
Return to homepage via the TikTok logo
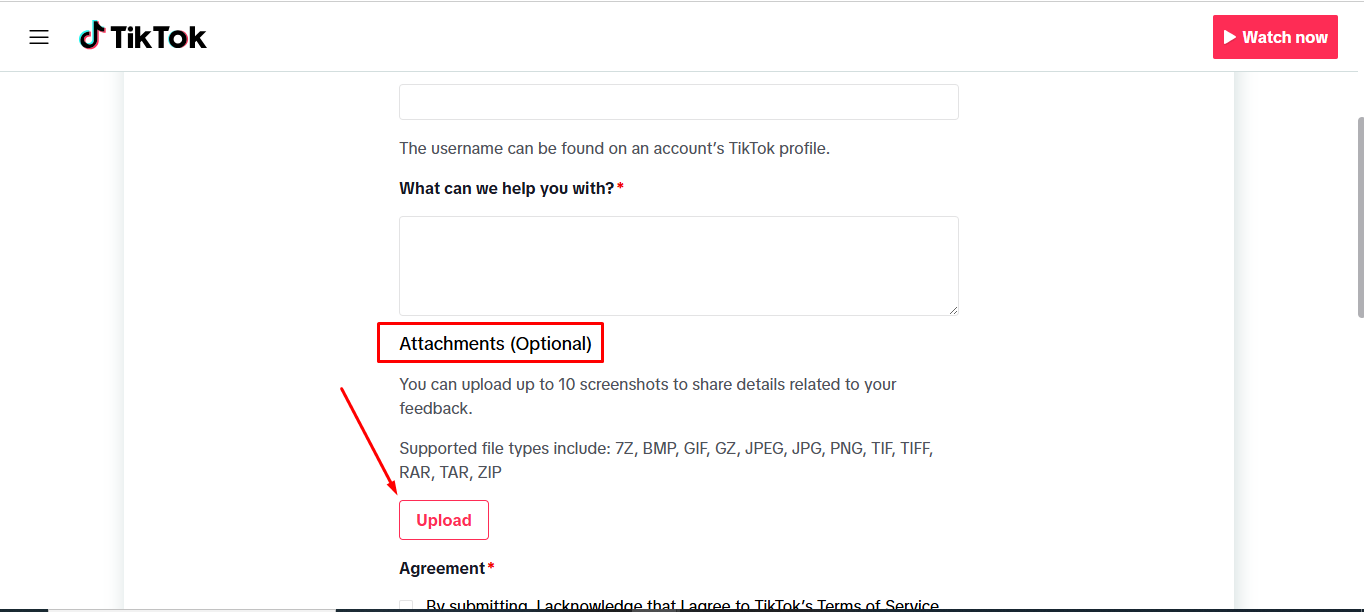click(x=143, y=35)
